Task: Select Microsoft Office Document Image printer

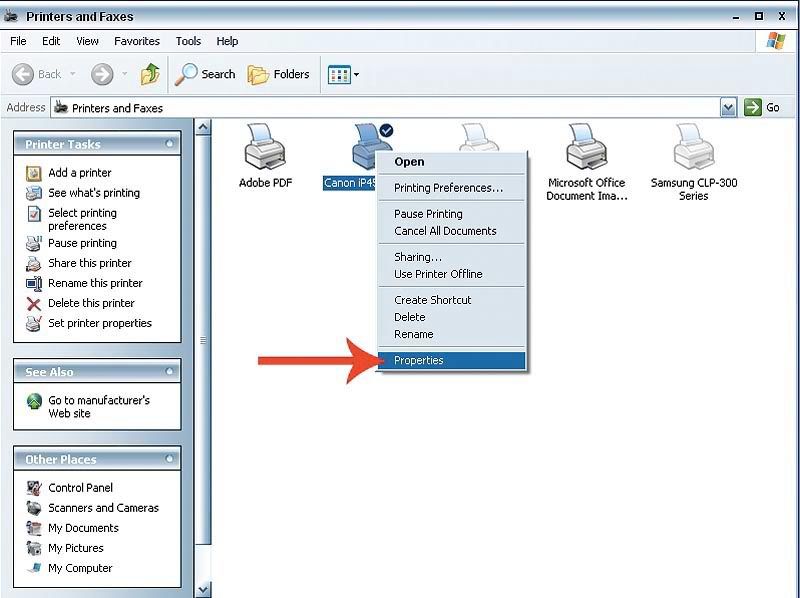Action: tap(586, 150)
